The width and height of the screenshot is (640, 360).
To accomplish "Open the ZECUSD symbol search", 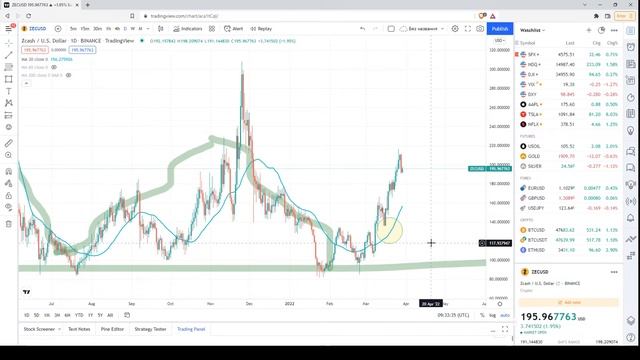I will (x=34, y=29).
